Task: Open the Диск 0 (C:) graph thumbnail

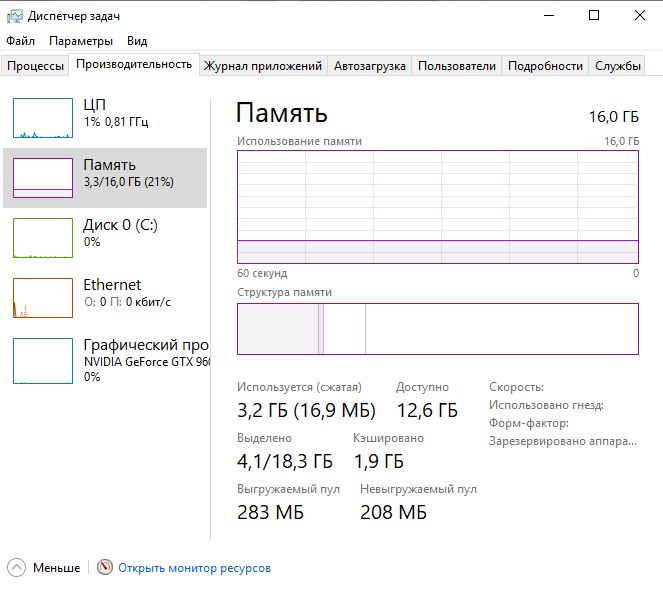Action: (x=43, y=237)
